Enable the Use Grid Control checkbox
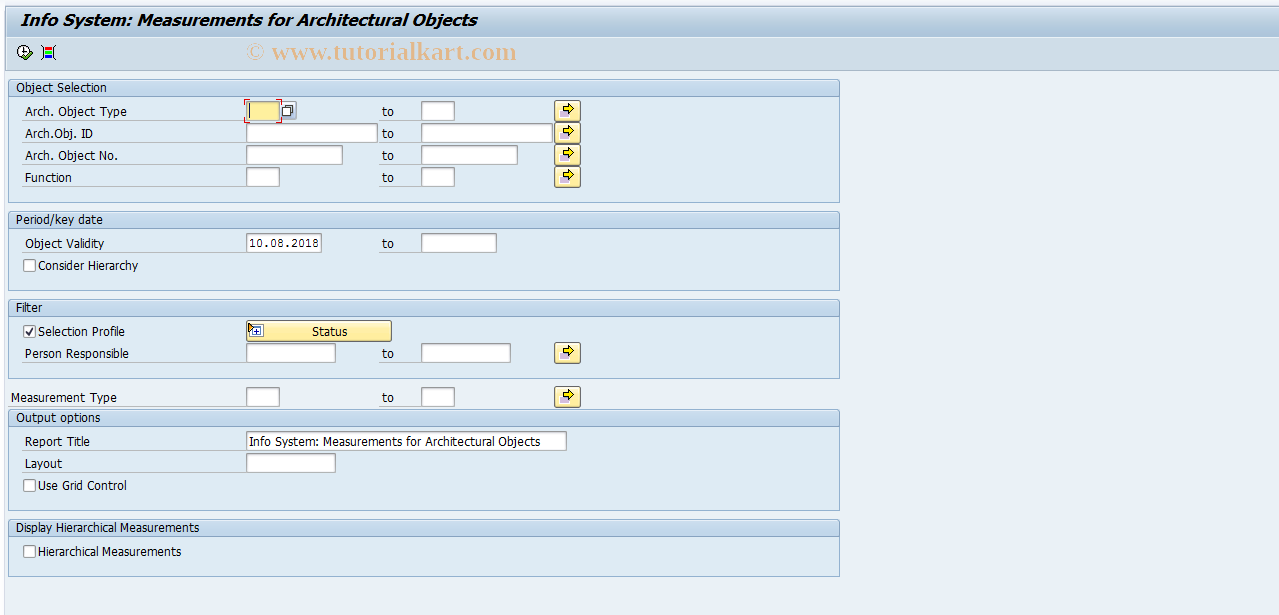This screenshot has height=615, width=1279. pos(30,486)
